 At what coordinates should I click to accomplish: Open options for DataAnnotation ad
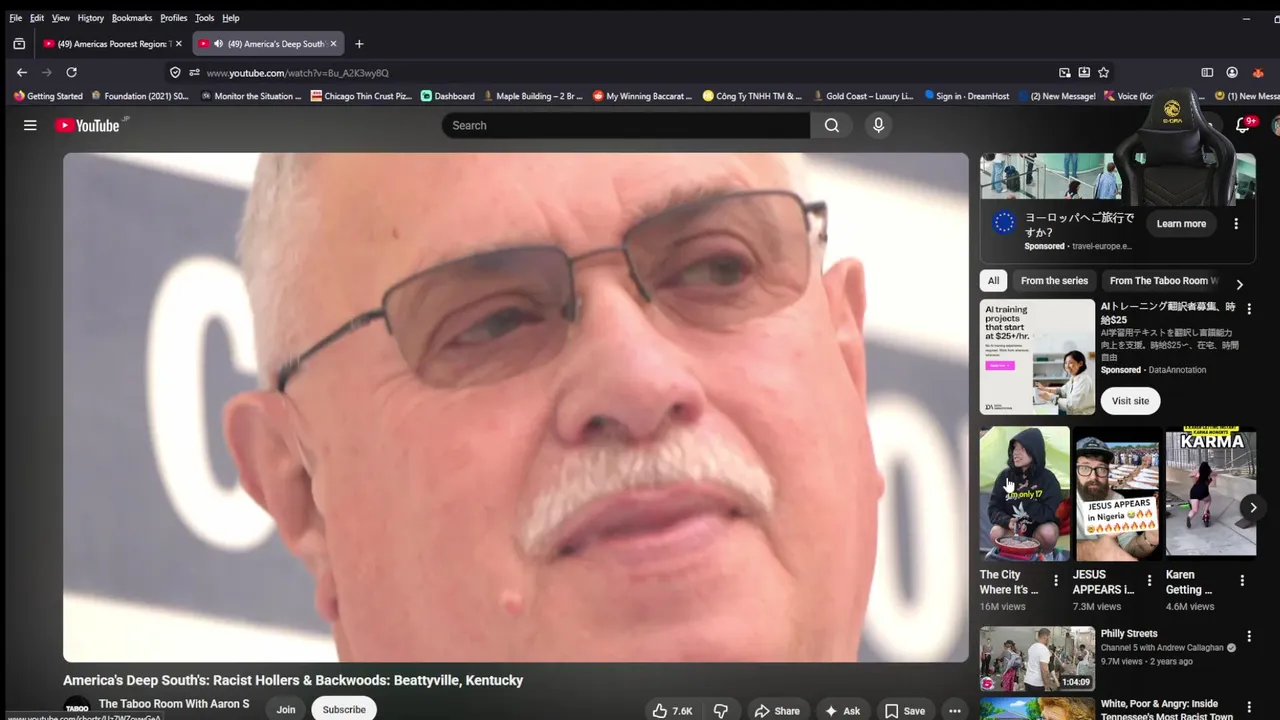[1249, 309]
